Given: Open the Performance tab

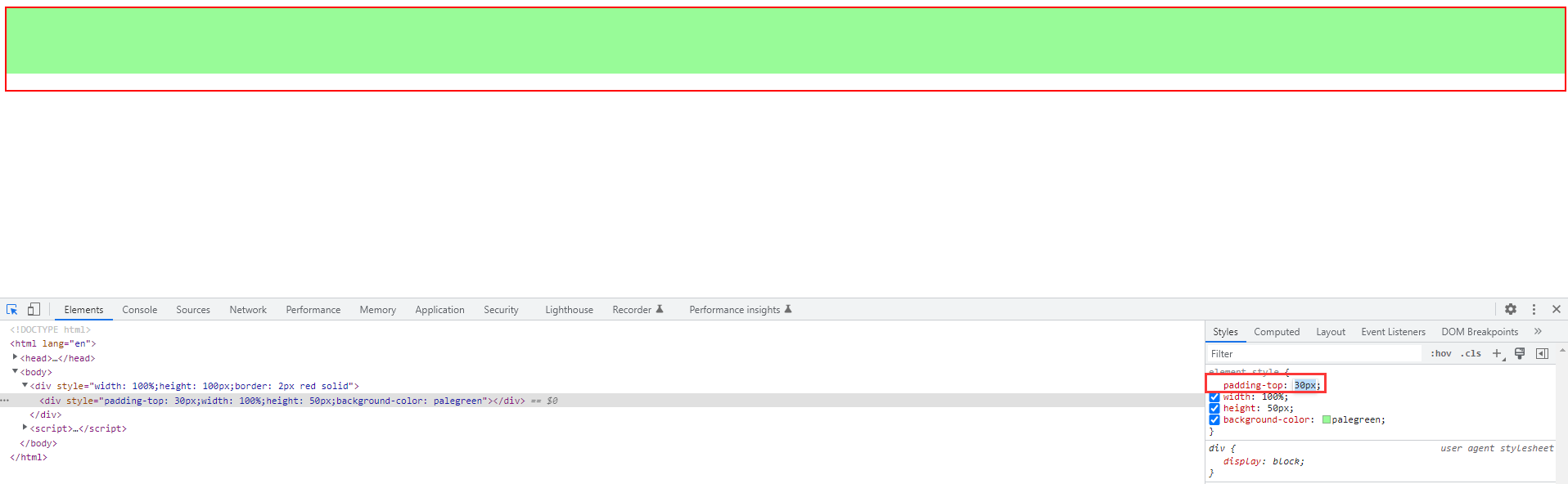Looking at the screenshot, I should click(x=313, y=310).
